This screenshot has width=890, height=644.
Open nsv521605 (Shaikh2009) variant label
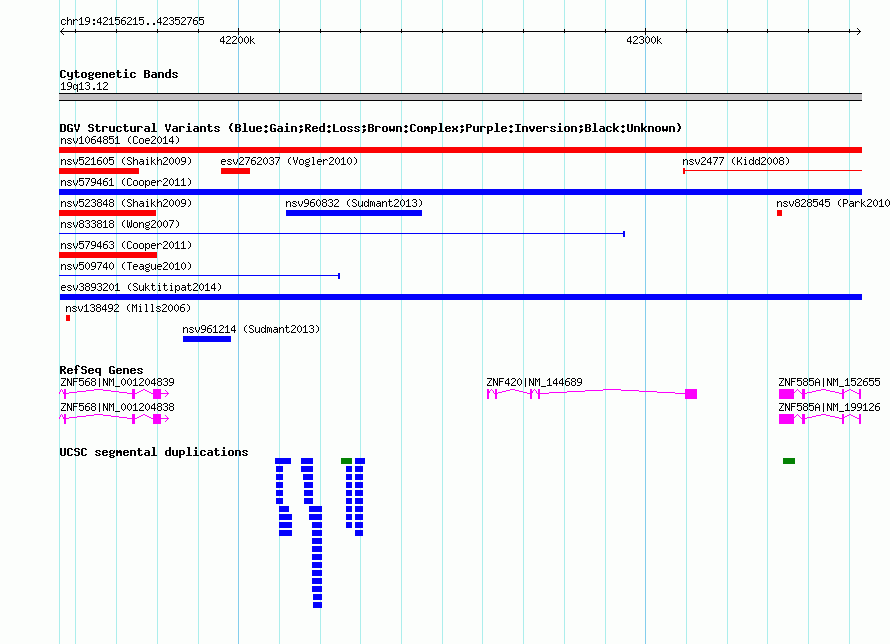coord(126,161)
